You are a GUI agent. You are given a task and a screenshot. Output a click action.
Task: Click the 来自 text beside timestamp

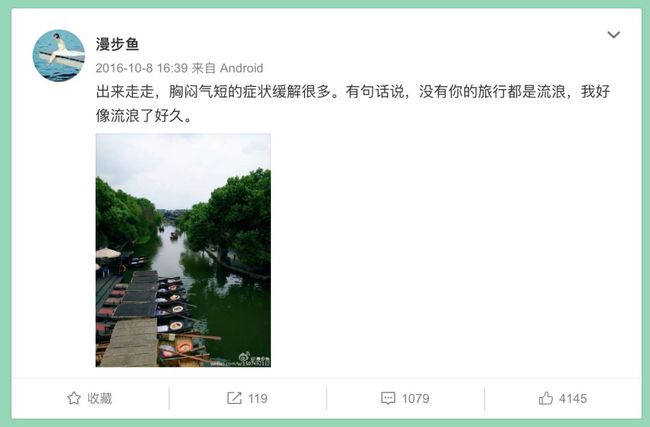[x=204, y=68]
